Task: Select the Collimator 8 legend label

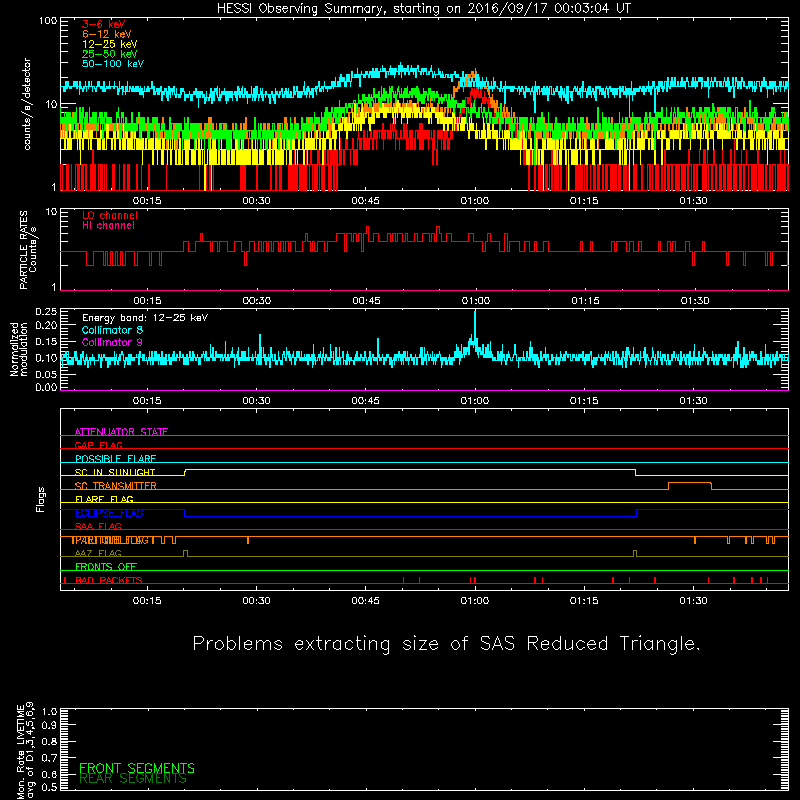Action: pos(112,330)
